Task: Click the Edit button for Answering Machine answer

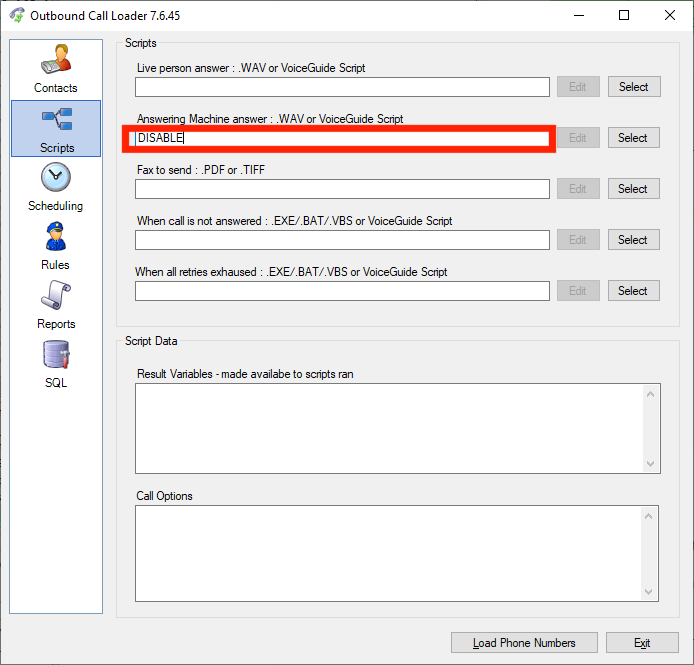Action: [x=578, y=138]
